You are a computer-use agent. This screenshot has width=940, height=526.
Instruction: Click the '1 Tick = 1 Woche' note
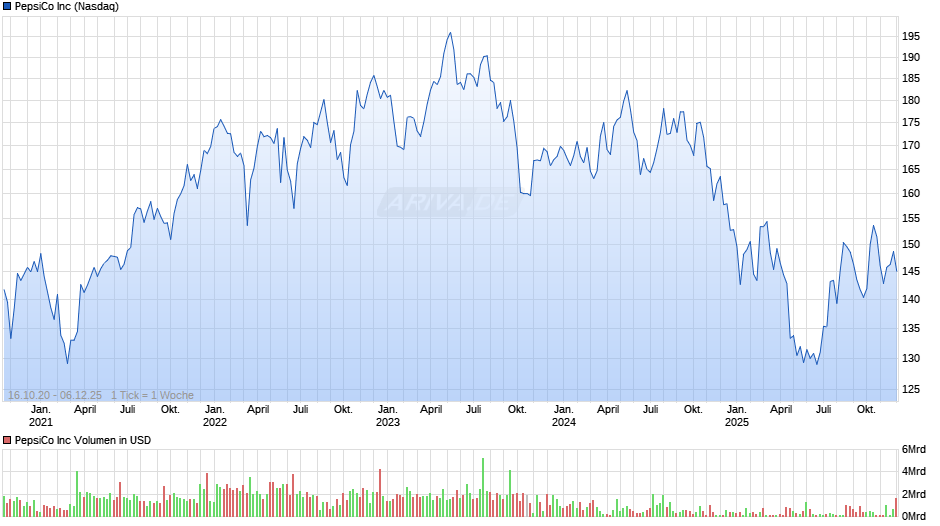click(152, 395)
